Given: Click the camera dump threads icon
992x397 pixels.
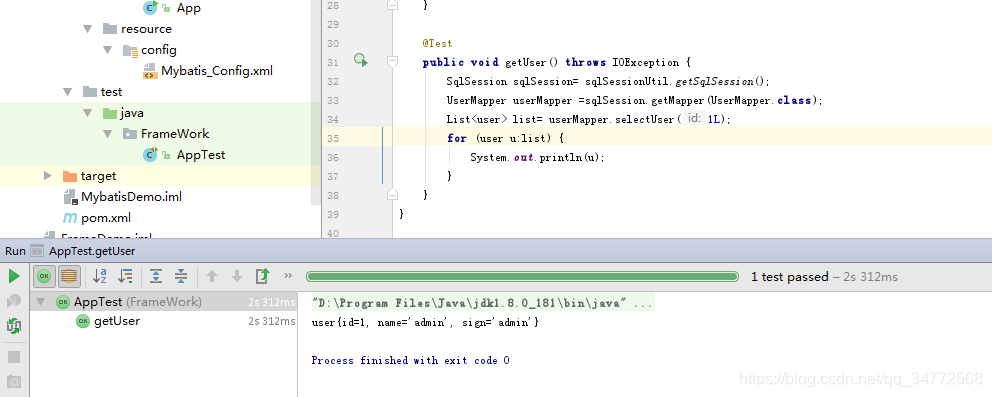Looking at the screenshot, I should pos(14,382).
